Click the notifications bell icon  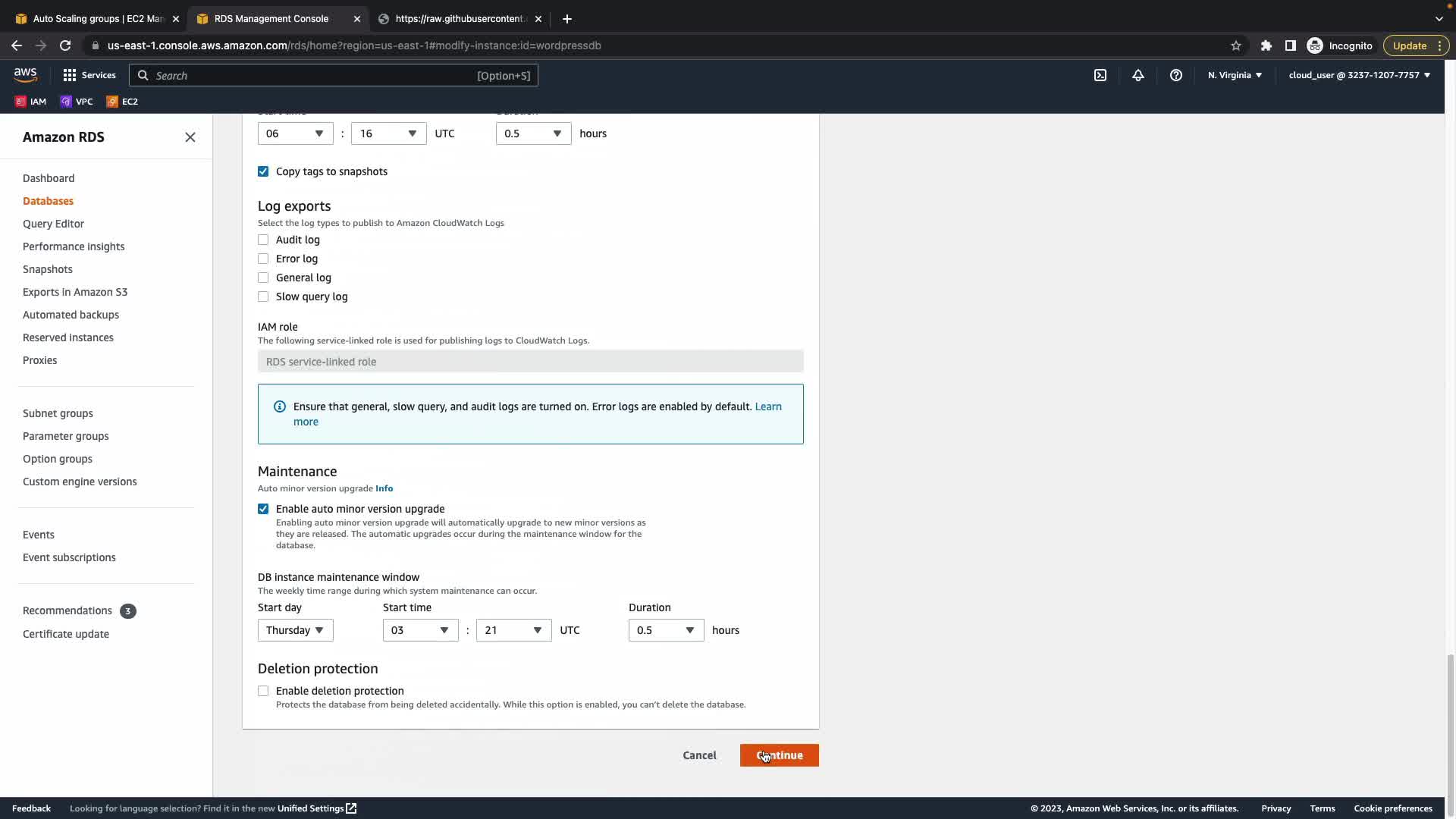tap(1138, 75)
